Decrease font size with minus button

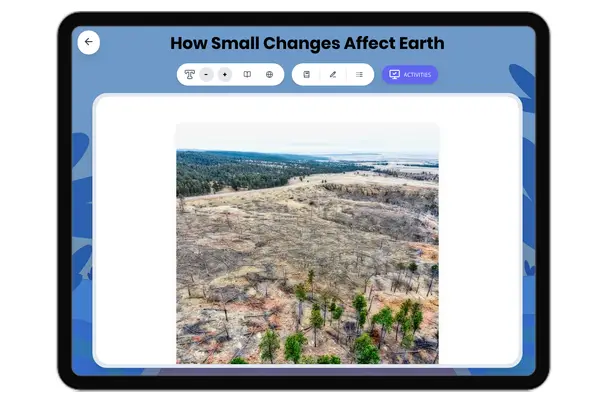tap(206, 75)
